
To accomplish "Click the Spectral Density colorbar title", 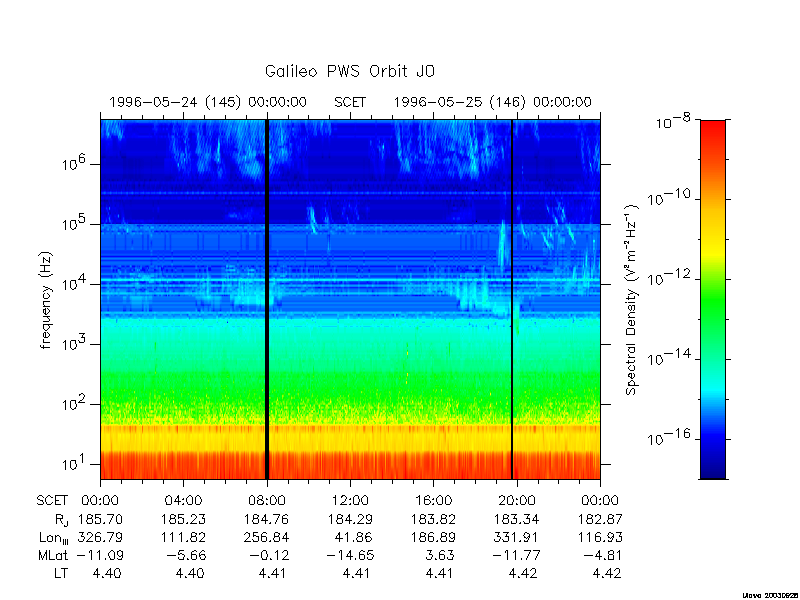I will click(632, 300).
